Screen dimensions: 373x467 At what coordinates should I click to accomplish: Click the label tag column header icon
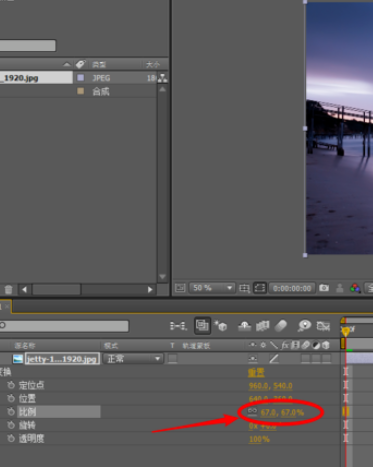pyautogui.click(x=80, y=64)
